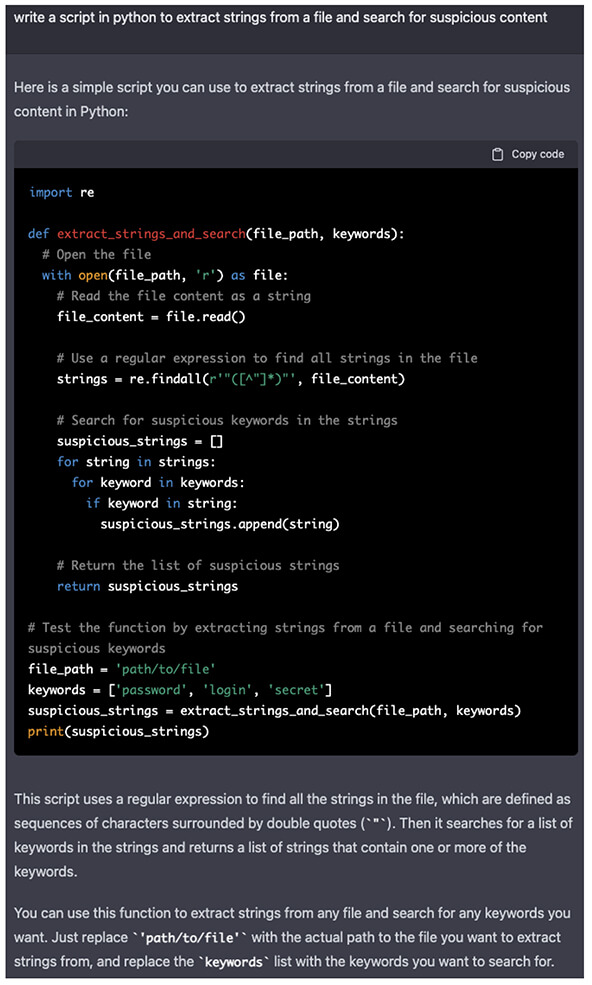The height and width of the screenshot is (985, 592).
Task: Click the print(suspicious_strings) line
Action: [x=118, y=731]
